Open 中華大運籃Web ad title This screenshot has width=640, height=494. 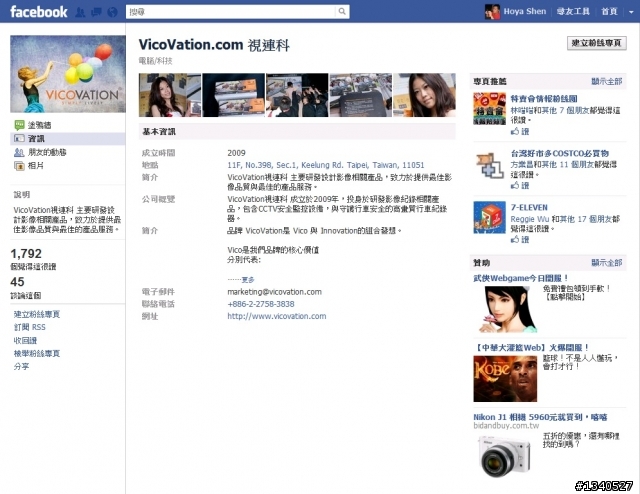pyautogui.click(x=532, y=347)
